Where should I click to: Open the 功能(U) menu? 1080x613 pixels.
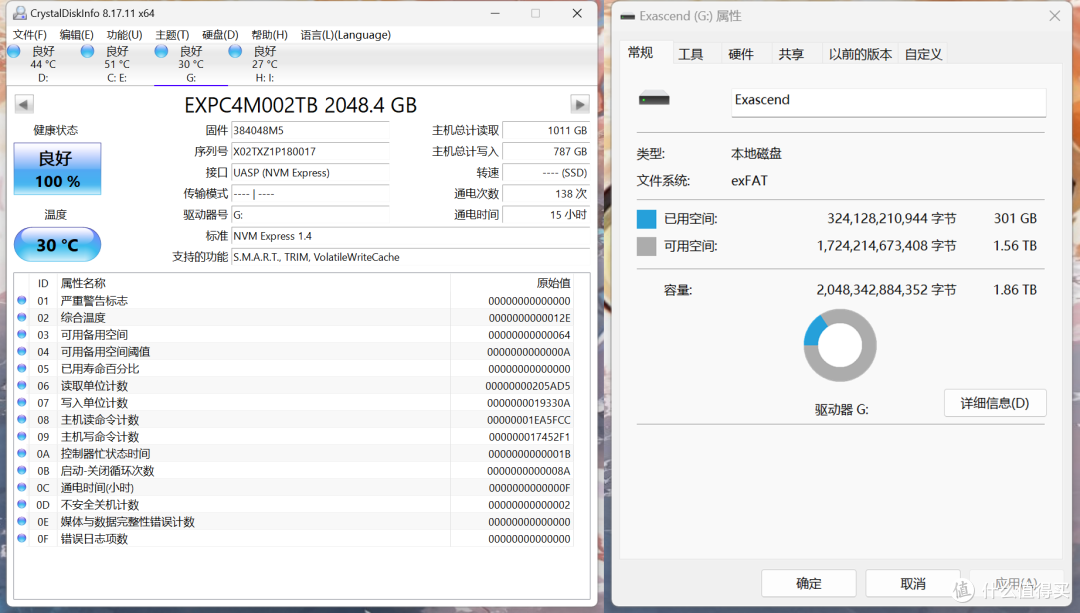124,34
